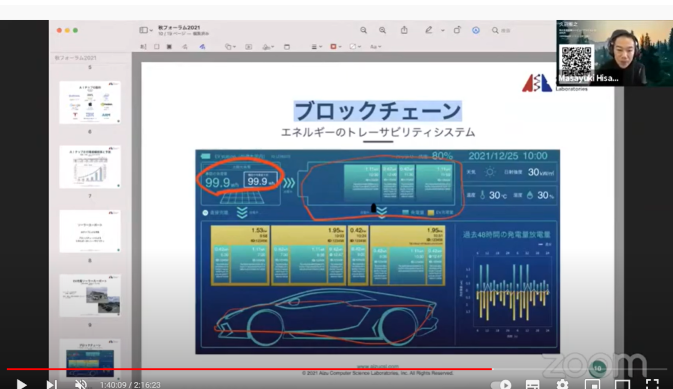Open YouTube player settings gear
This screenshot has height=389, width=673.
562,384
